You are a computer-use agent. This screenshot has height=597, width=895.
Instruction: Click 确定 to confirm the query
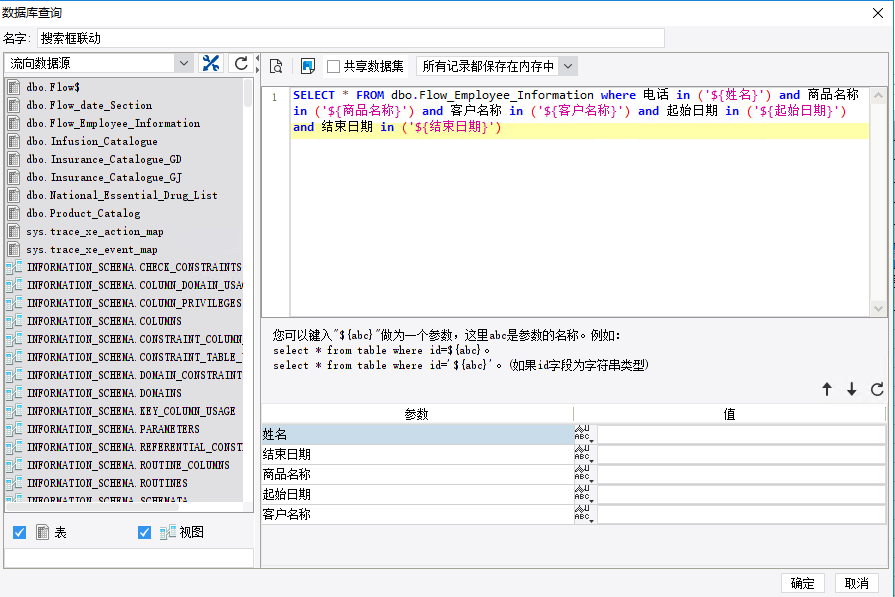[803, 583]
